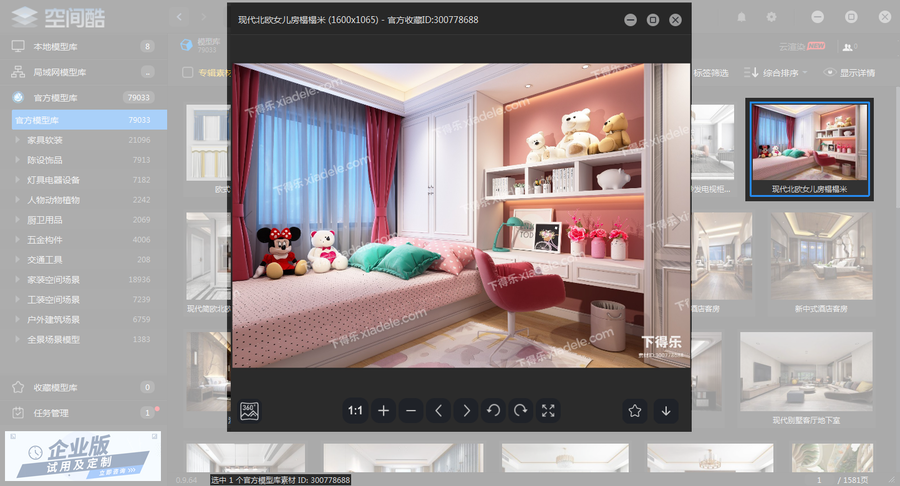The height and width of the screenshot is (486, 900).
Task: Click the 任务管理 count badge
Action: 148,413
